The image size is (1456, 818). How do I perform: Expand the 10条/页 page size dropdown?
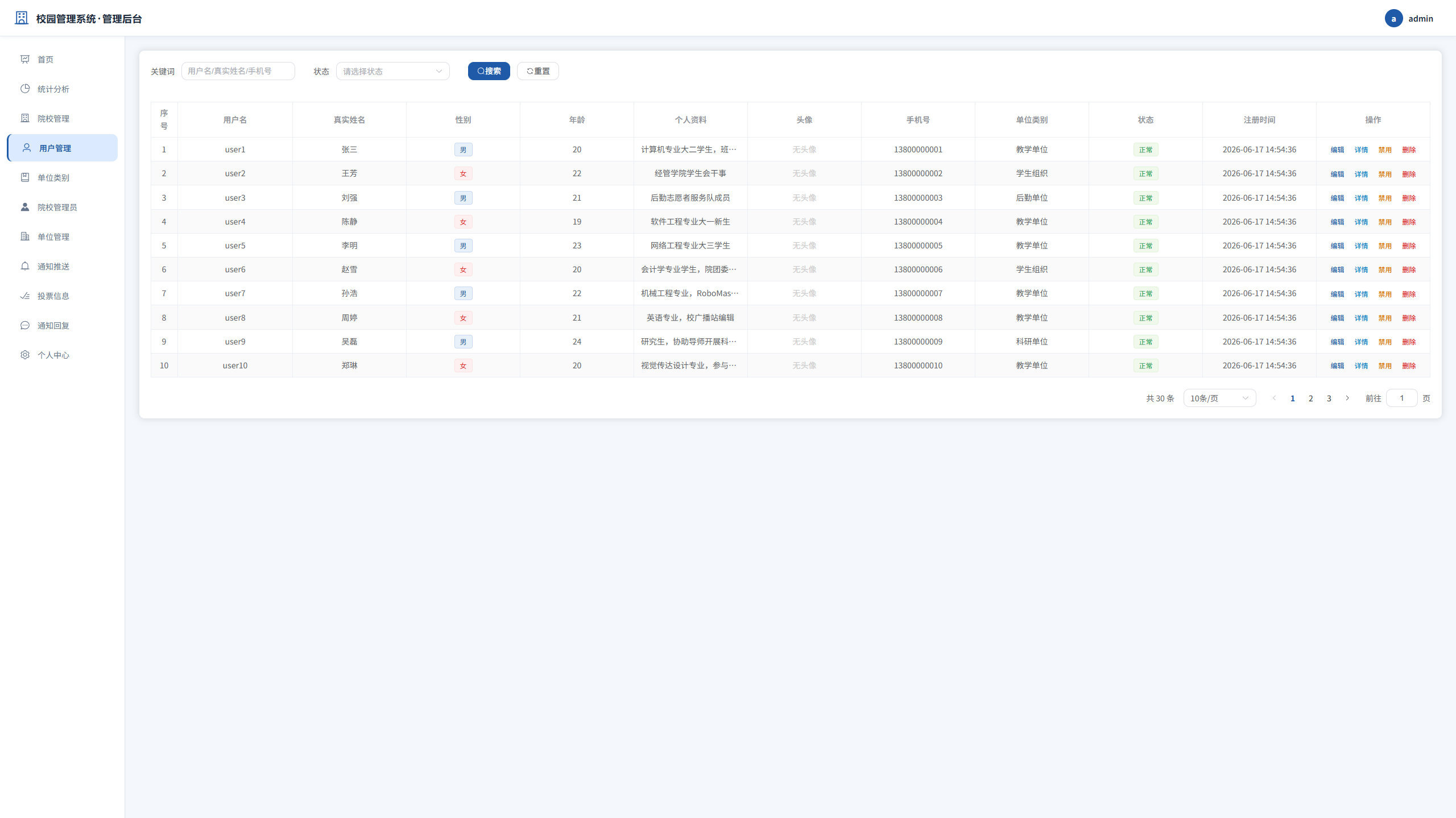pyautogui.click(x=1220, y=398)
